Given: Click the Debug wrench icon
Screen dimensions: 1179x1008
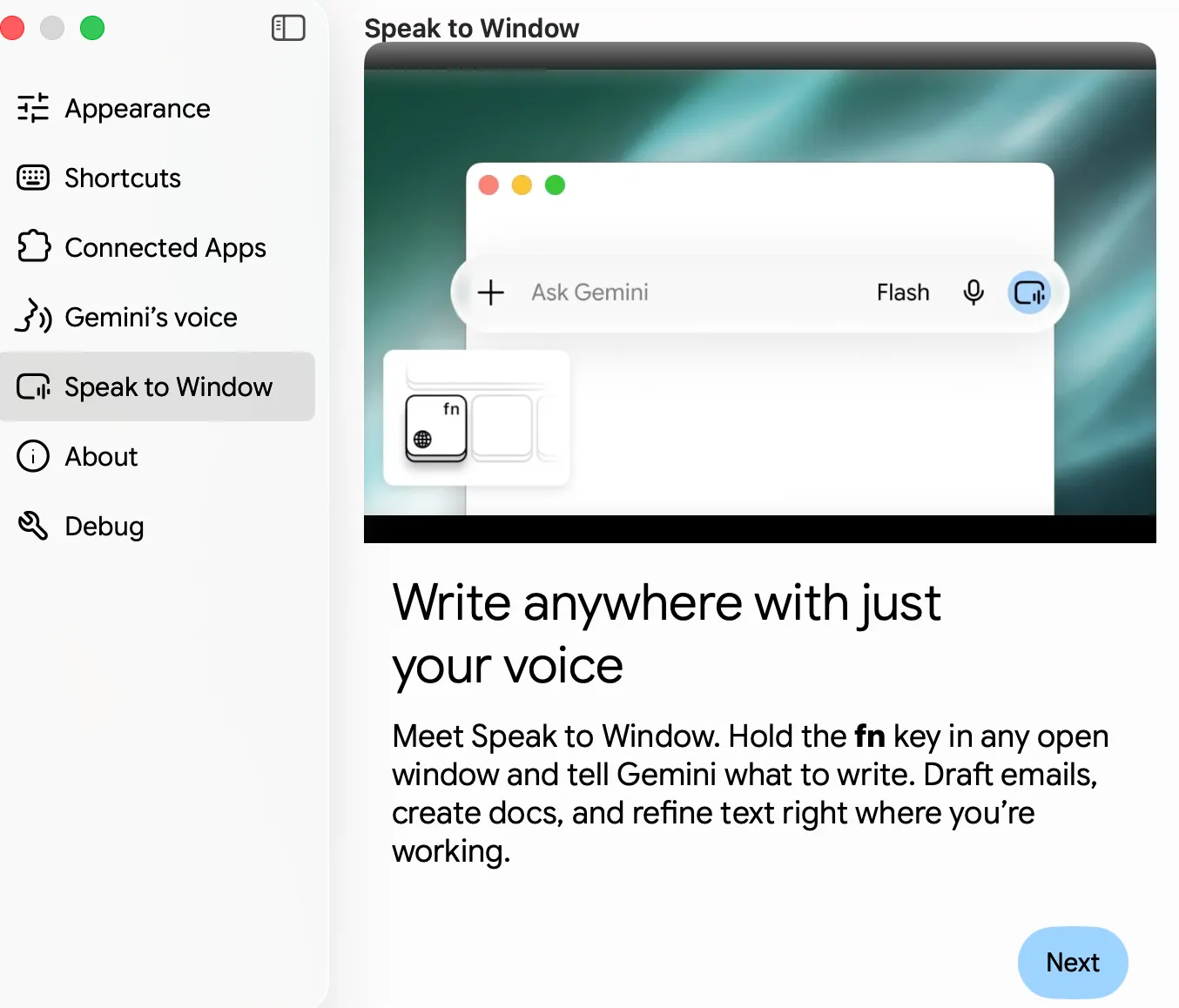Looking at the screenshot, I should (33, 526).
